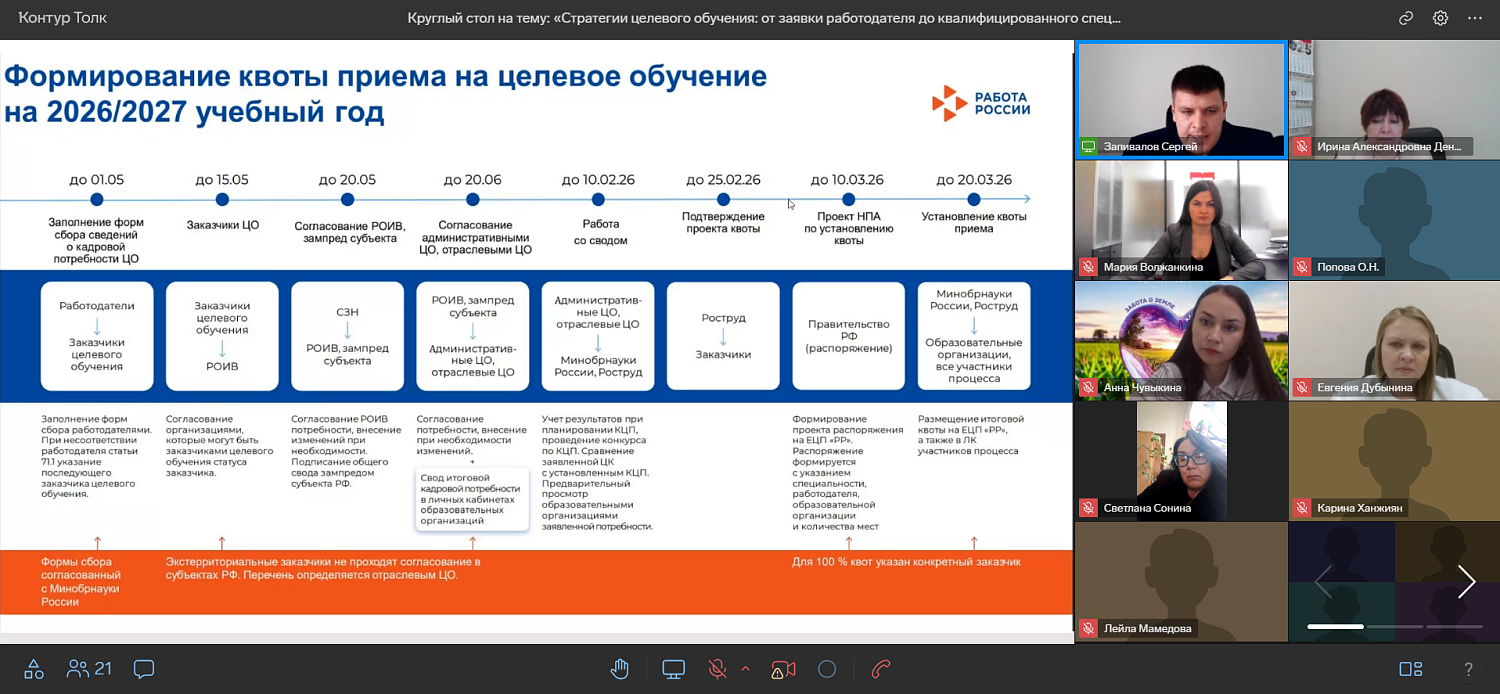Unmute the microphone in bottom toolbar
1500x694 pixels.
click(717, 670)
